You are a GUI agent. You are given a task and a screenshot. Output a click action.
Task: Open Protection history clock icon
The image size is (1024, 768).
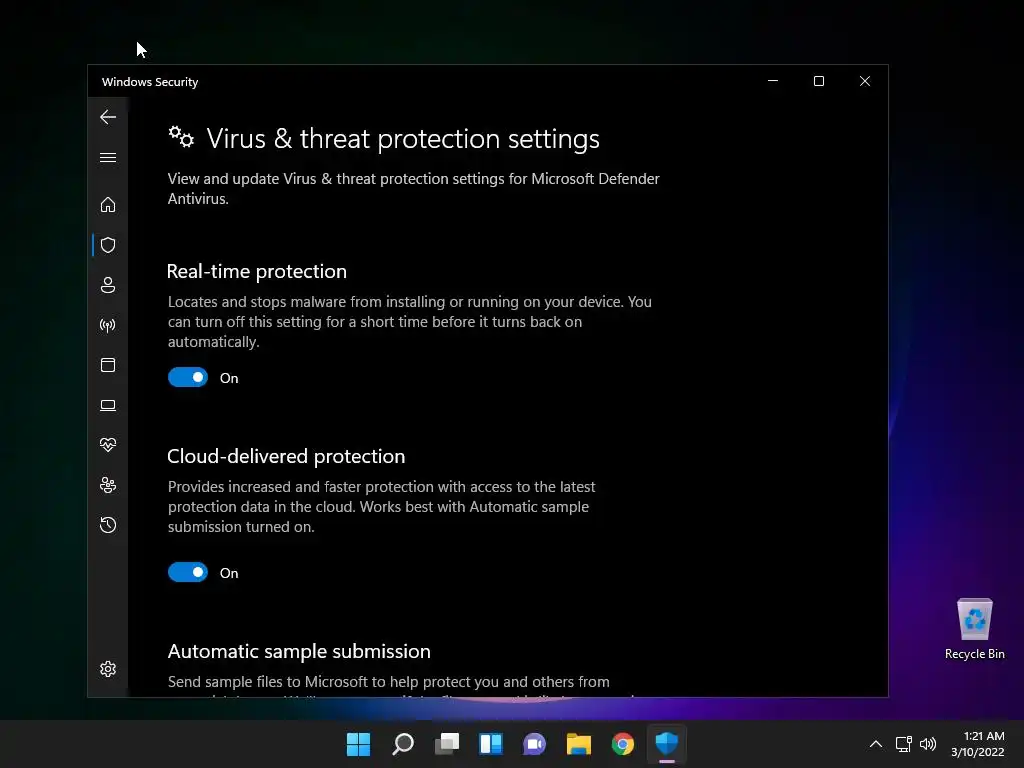pyautogui.click(x=108, y=525)
